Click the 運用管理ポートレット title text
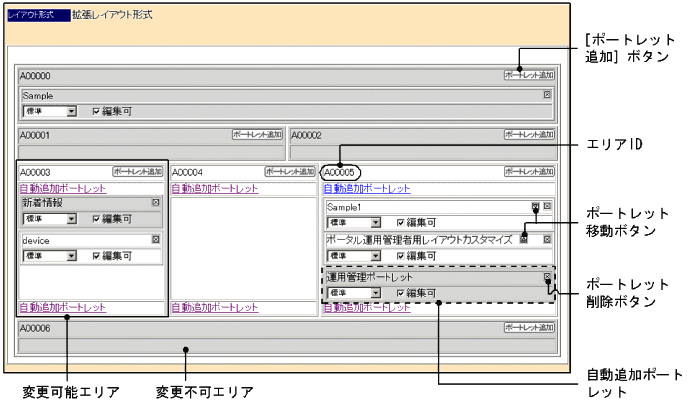Screen dimensions: 688x404 pyautogui.click(x=369, y=277)
